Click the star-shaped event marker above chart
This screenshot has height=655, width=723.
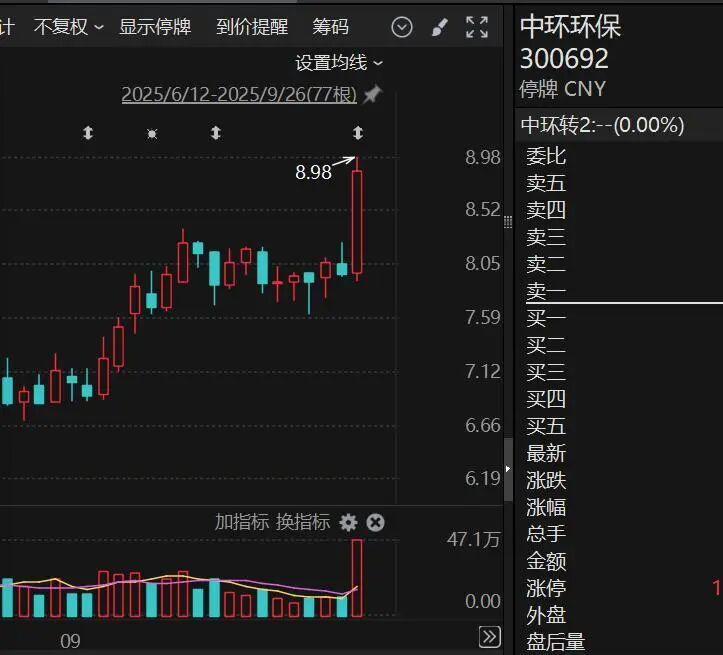151,133
